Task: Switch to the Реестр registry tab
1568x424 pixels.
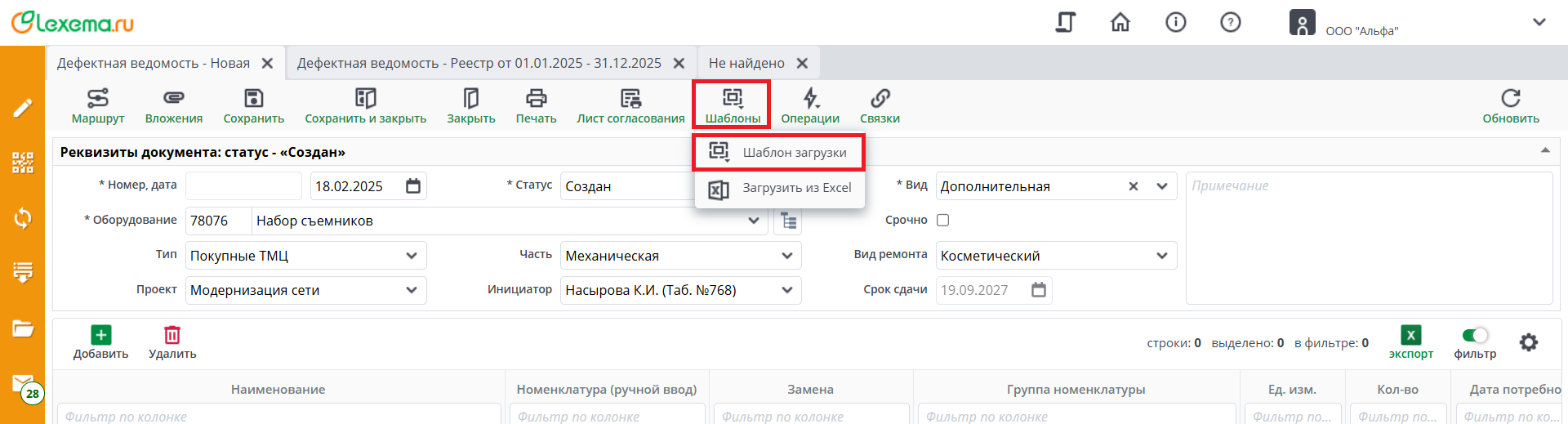Action: [479, 63]
